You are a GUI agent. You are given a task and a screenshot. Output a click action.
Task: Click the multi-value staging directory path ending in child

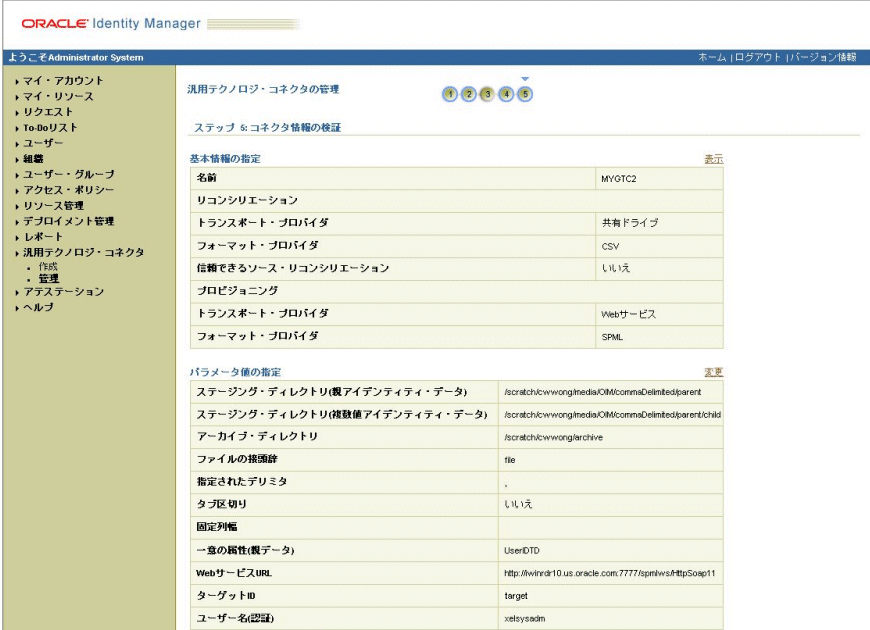(612, 415)
